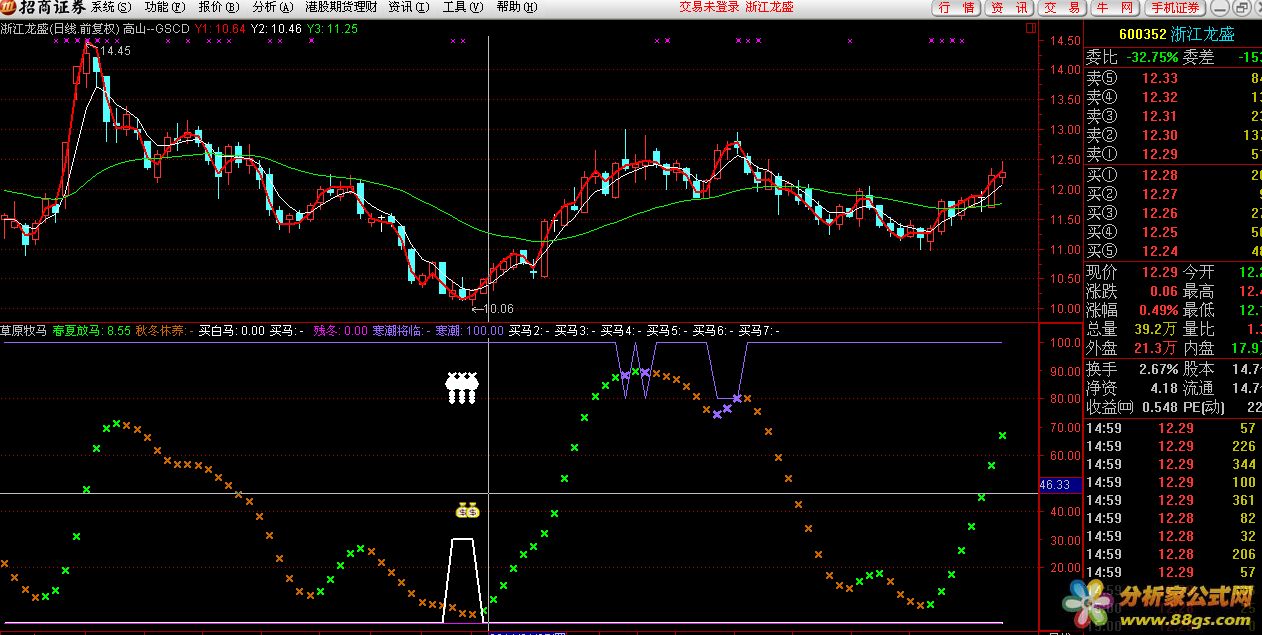This screenshot has height=635, width=1262.
Task: Open the 报价(B) menu
Action: 218,7
